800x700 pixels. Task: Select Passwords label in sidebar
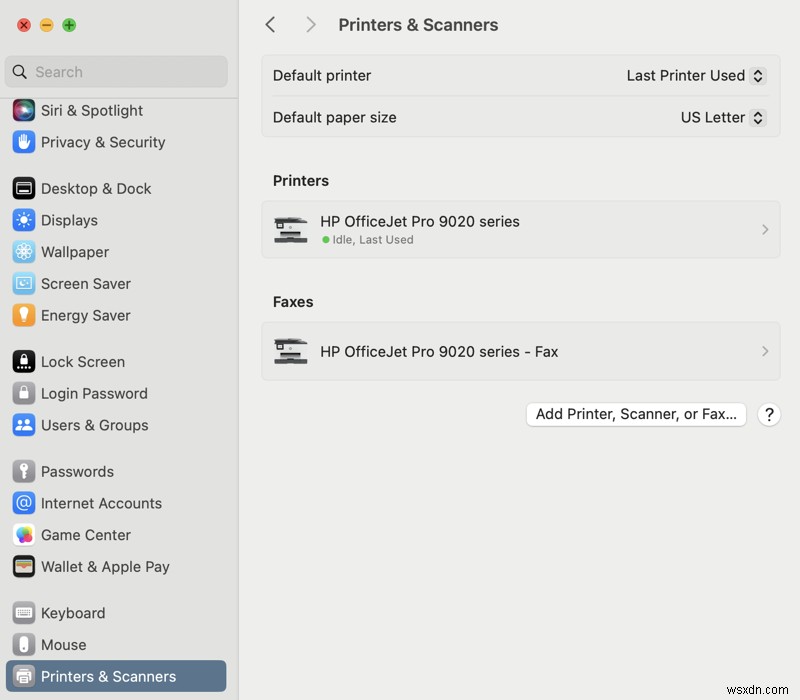click(78, 471)
